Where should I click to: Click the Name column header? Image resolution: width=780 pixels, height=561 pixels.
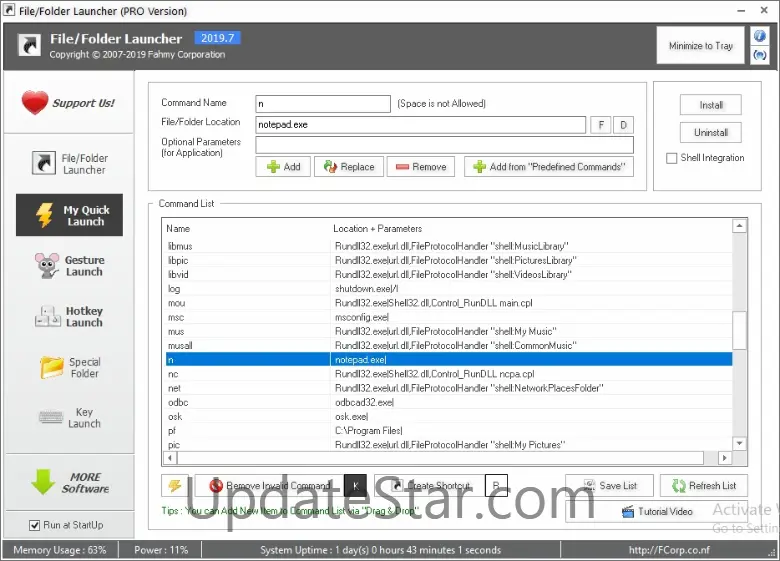click(x=178, y=229)
